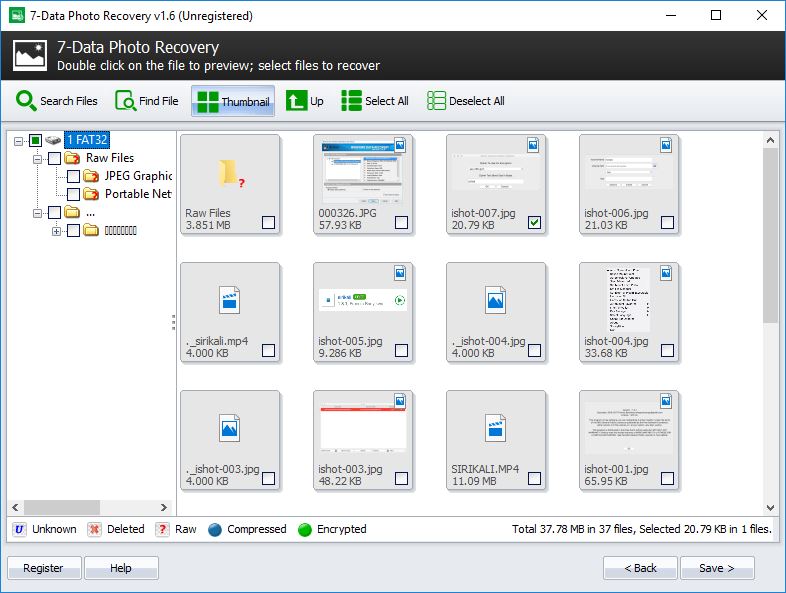Check the SIRIKALI.MP4 checkbox
This screenshot has width=786, height=593.
(534, 479)
